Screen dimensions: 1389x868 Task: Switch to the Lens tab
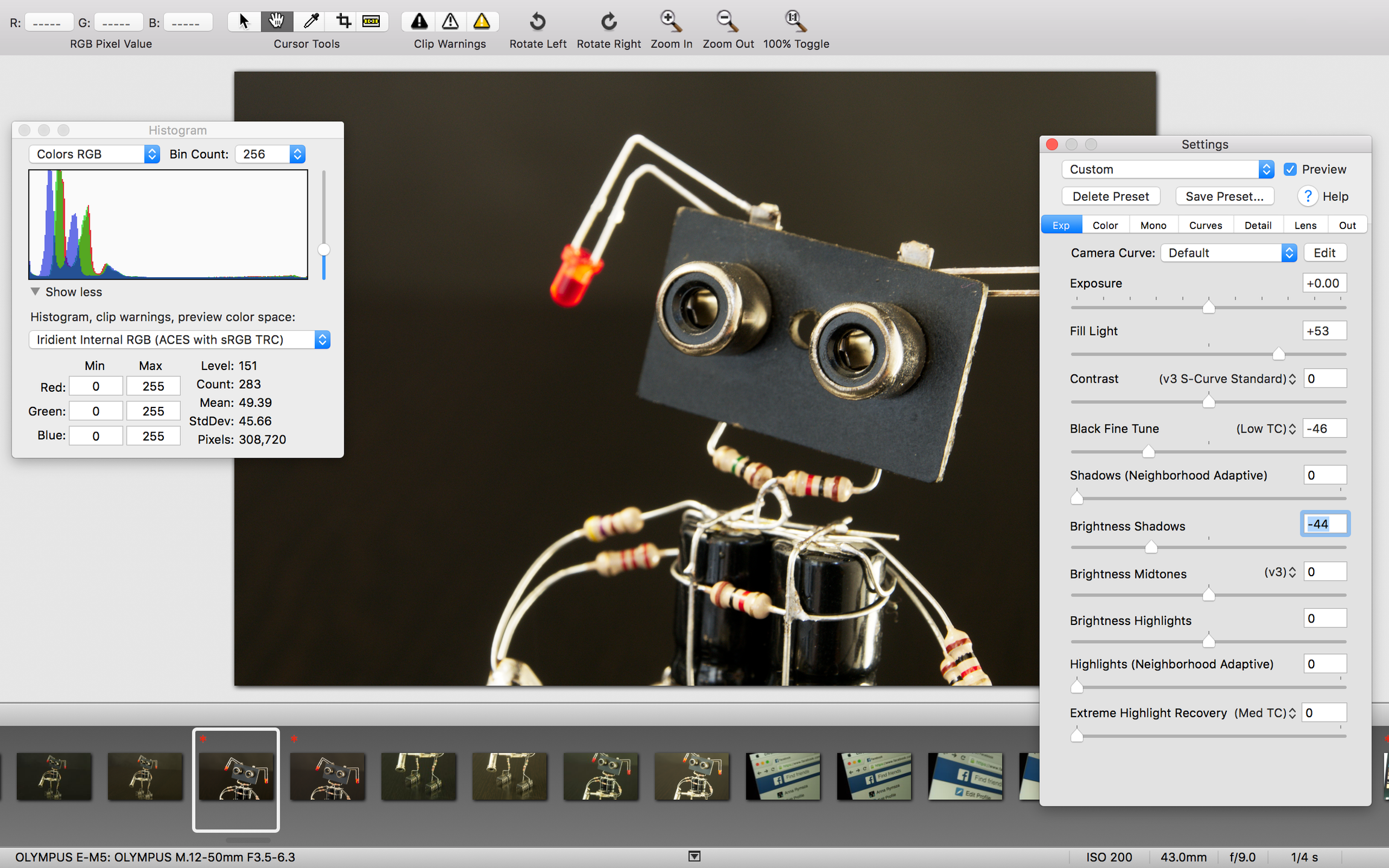click(1305, 225)
